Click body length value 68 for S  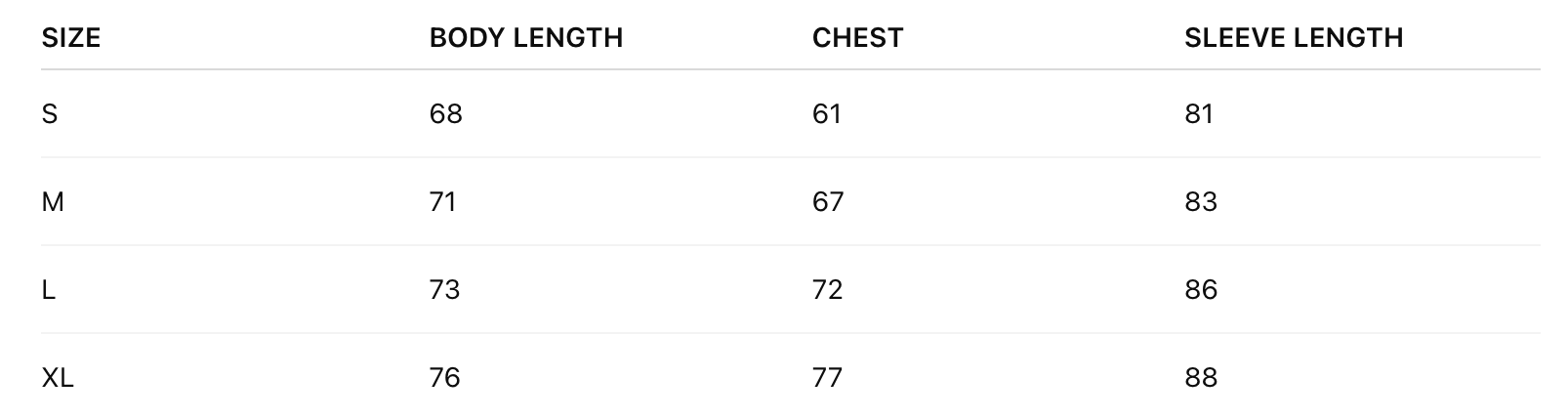coord(445,114)
